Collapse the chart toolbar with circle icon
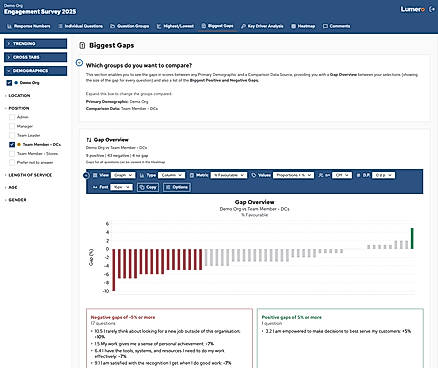 pos(86,175)
